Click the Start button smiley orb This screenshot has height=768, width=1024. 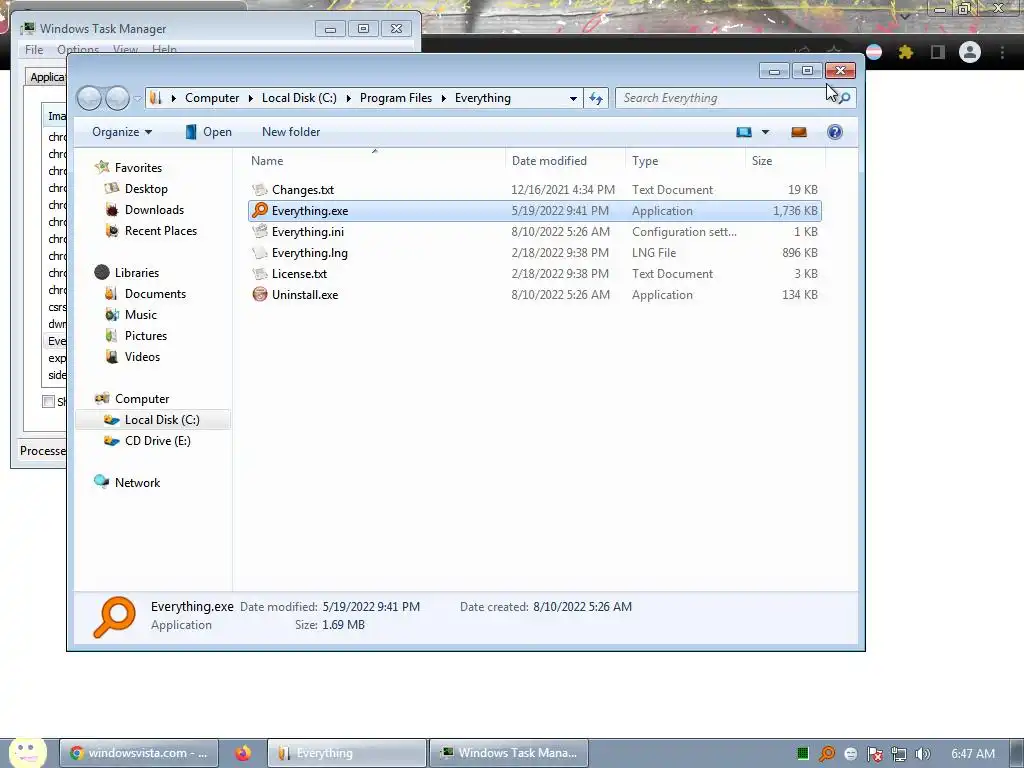click(27, 752)
